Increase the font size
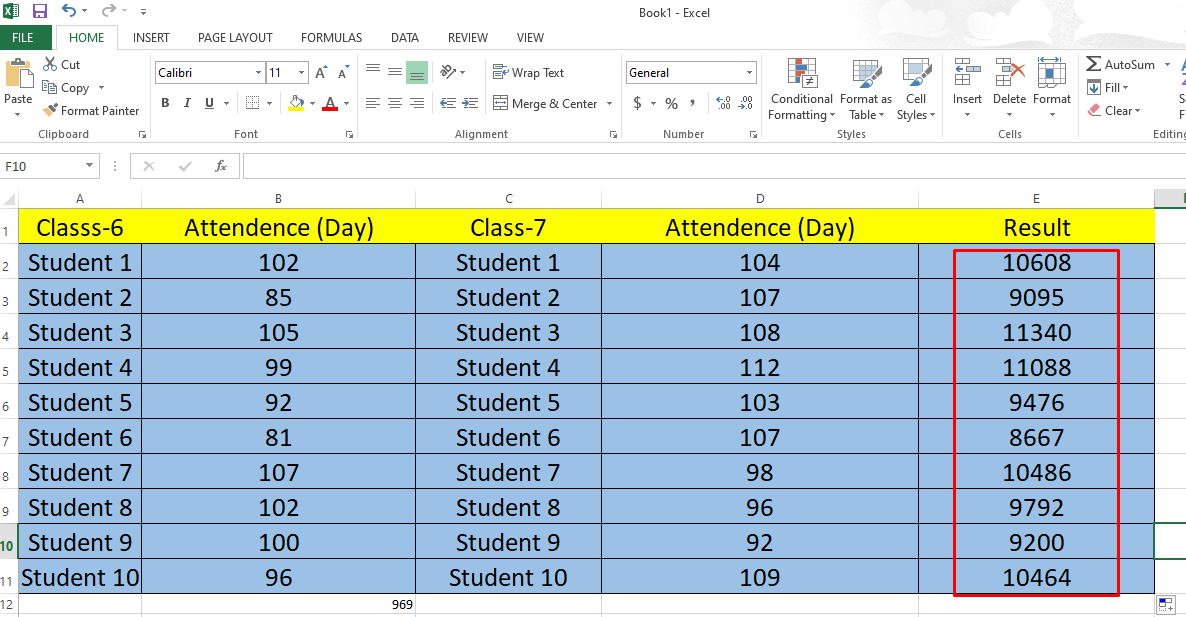The height and width of the screenshot is (617, 1186). pos(321,73)
